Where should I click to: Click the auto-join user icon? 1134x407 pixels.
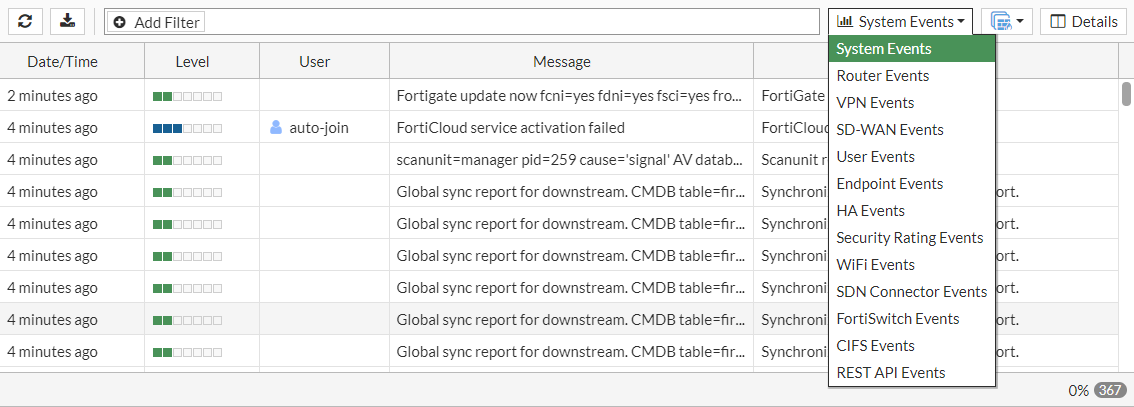point(277,127)
